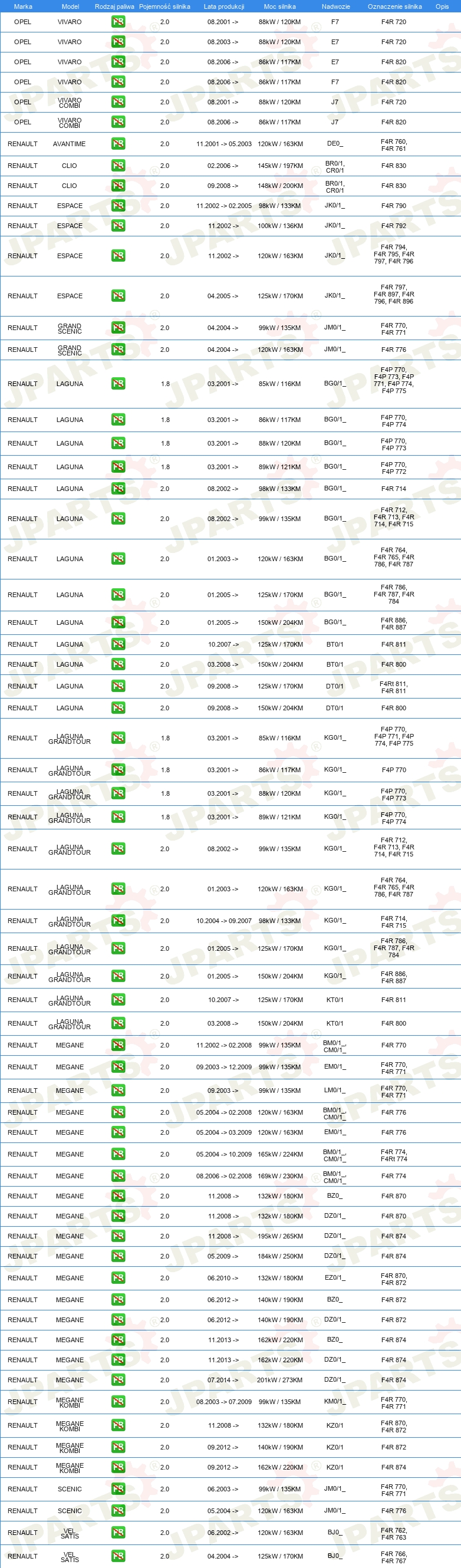Select production years '09.2003 -> 12.2009'

tap(223, 1067)
